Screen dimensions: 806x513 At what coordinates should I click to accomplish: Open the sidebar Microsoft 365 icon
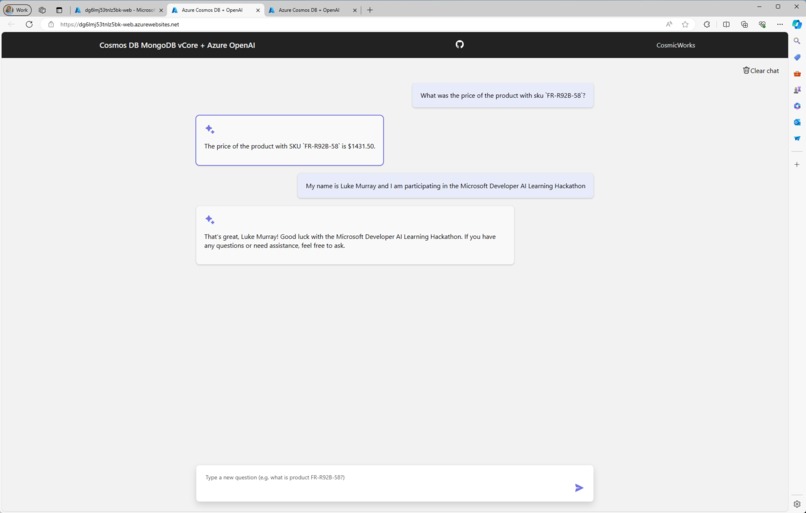797,106
